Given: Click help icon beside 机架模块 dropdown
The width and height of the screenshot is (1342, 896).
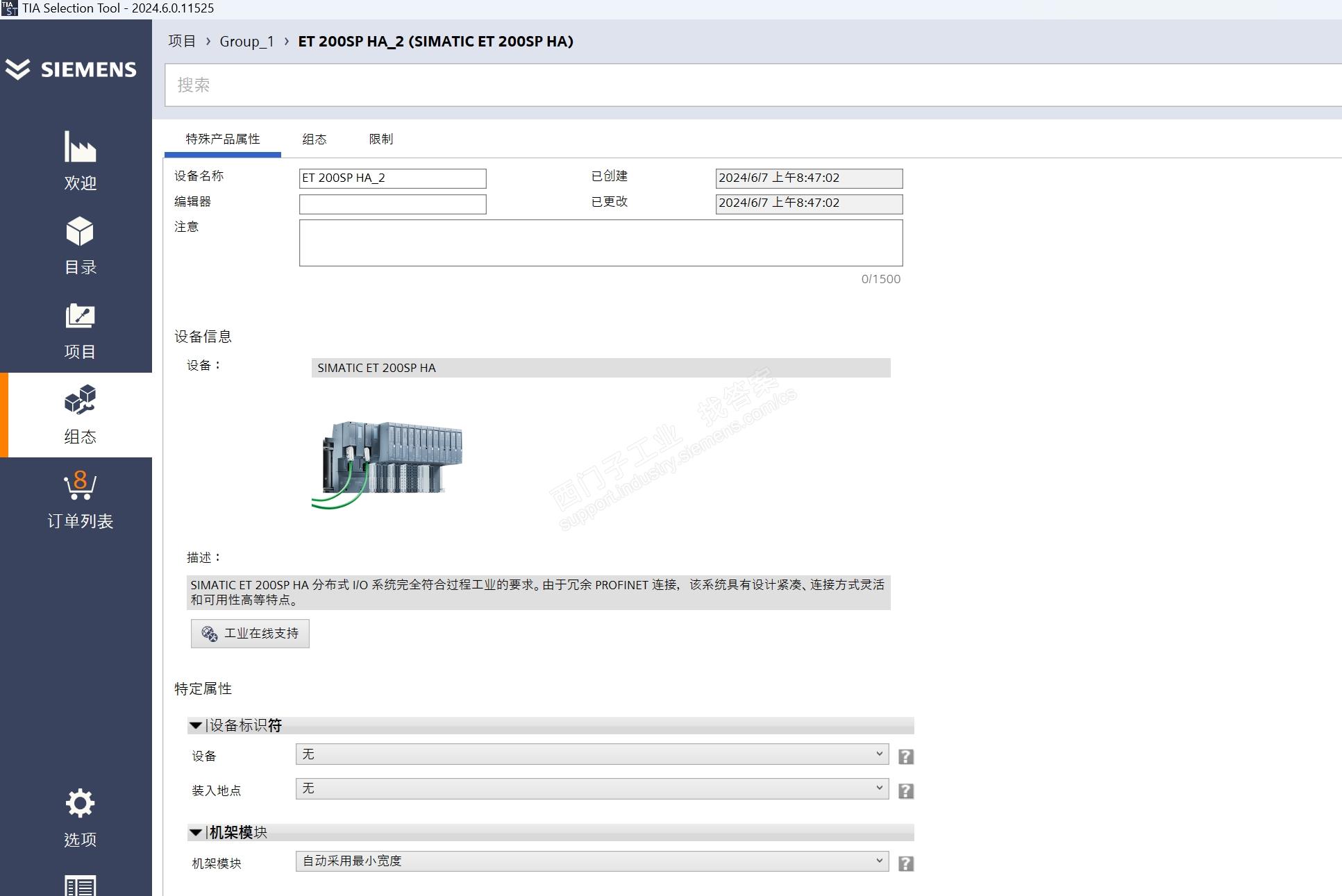Looking at the screenshot, I should [905, 863].
